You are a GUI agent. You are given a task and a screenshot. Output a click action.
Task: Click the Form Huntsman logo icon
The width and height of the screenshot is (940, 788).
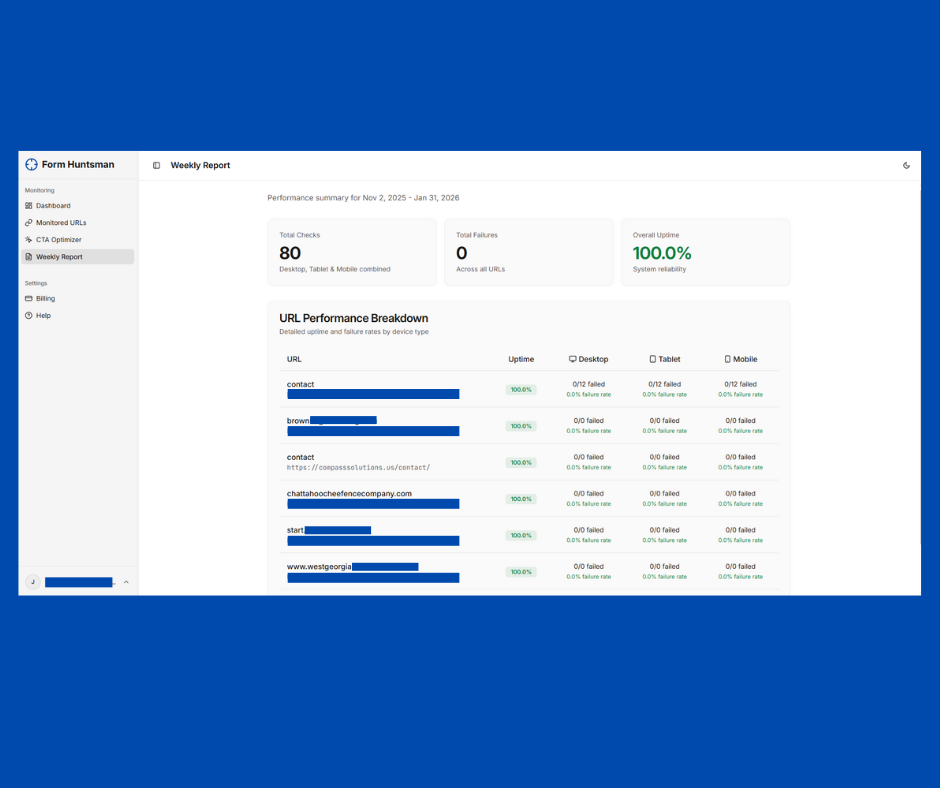[x=31, y=164]
